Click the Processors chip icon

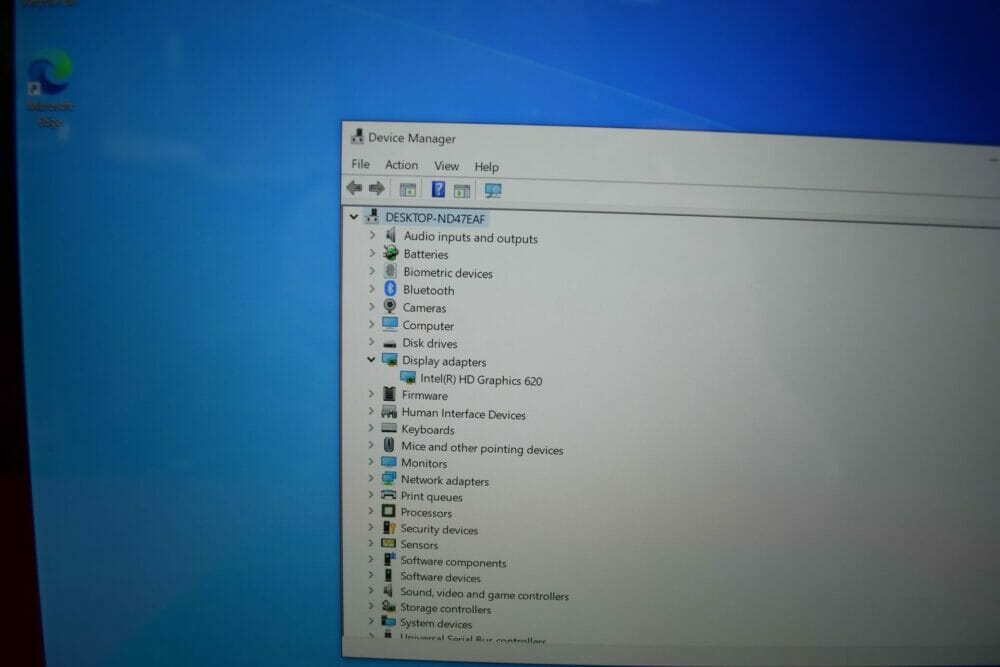(x=388, y=511)
